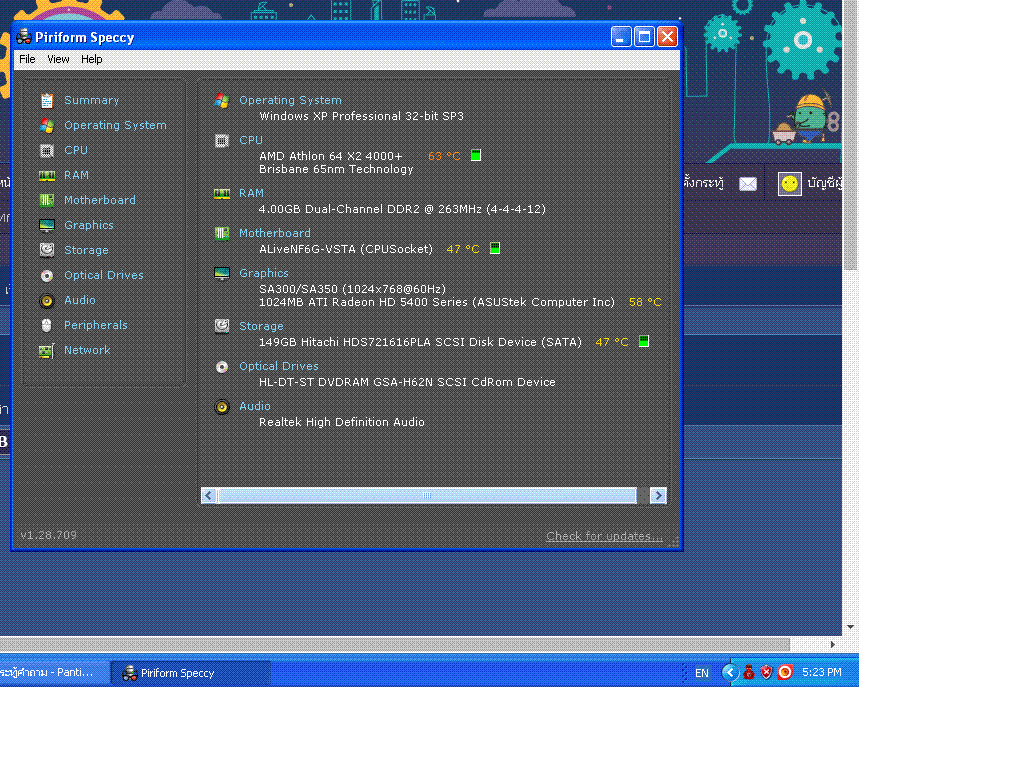Open the View menu
The height and width of the screenshot is (768, 1024).
click(x=58, y=59)
